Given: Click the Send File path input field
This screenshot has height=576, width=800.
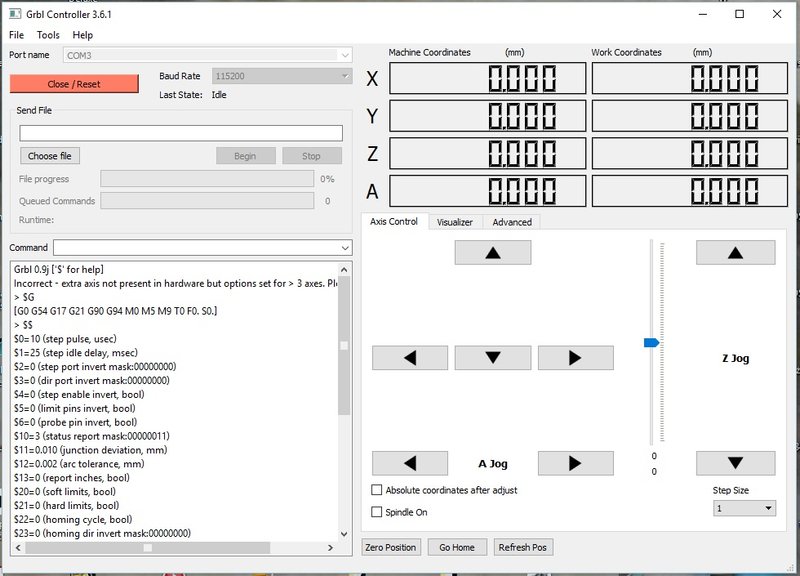Looking at the screenshot, I should click(181, 133).
